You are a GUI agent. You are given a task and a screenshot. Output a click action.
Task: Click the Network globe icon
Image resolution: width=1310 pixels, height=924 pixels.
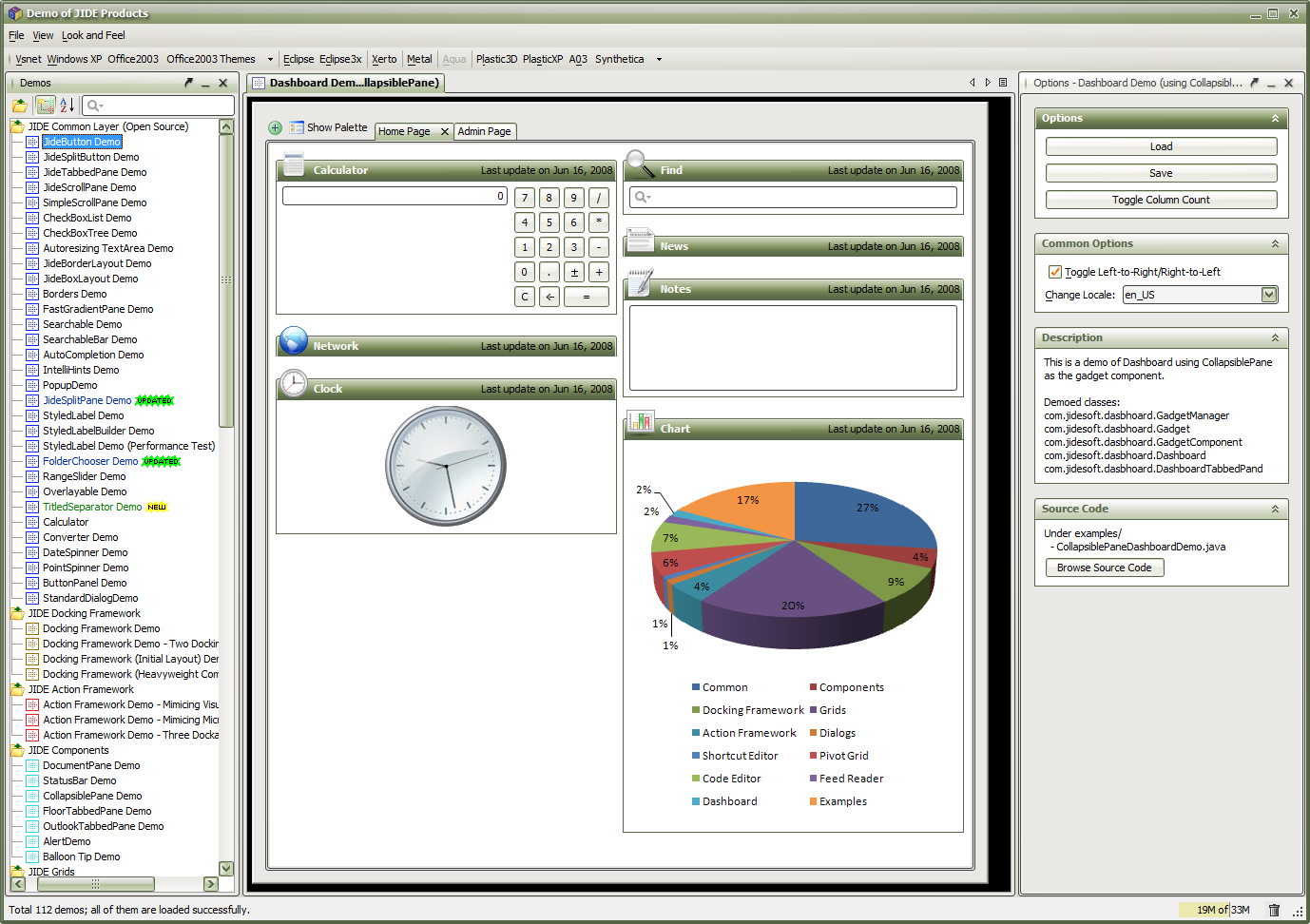294,340
